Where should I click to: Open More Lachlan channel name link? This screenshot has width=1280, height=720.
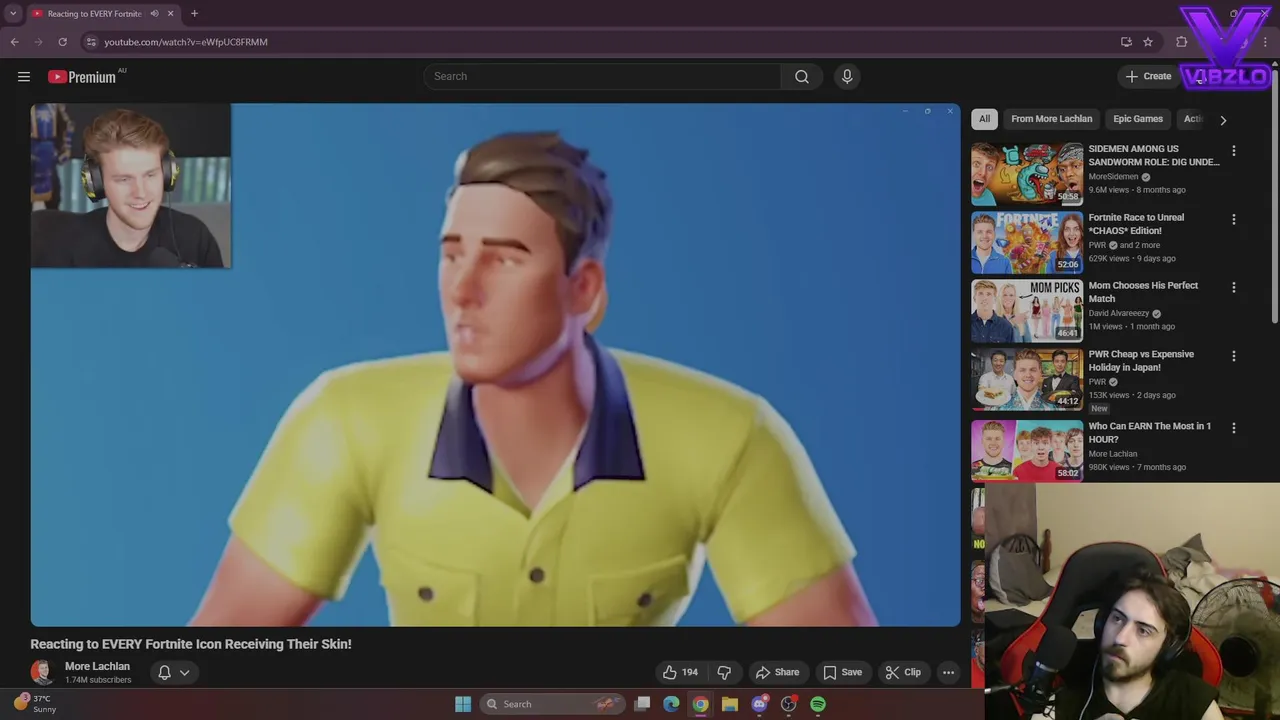(97, 666)
